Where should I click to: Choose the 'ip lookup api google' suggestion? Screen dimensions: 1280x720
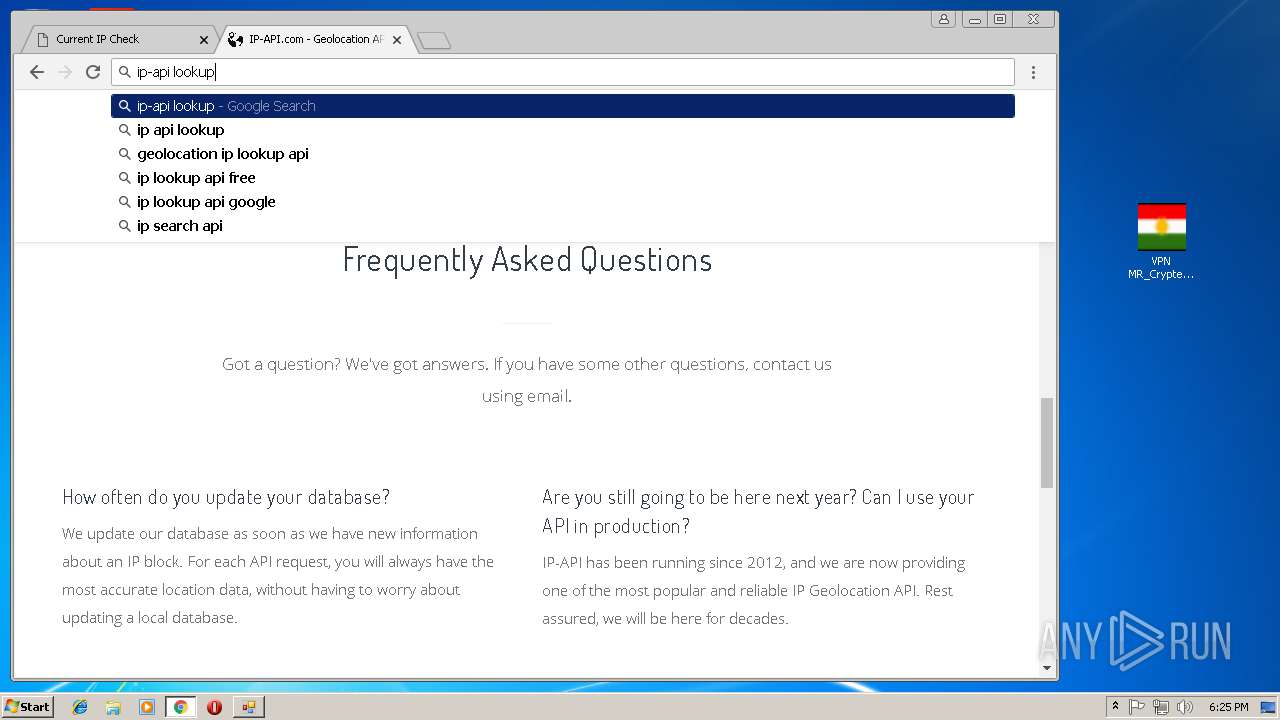point(563,202)
